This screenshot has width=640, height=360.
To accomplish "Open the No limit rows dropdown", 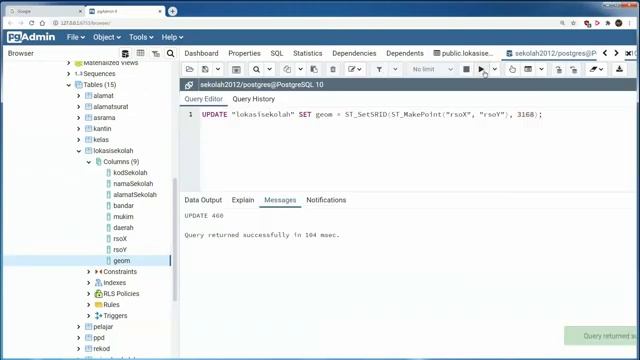I will point(432,69).
